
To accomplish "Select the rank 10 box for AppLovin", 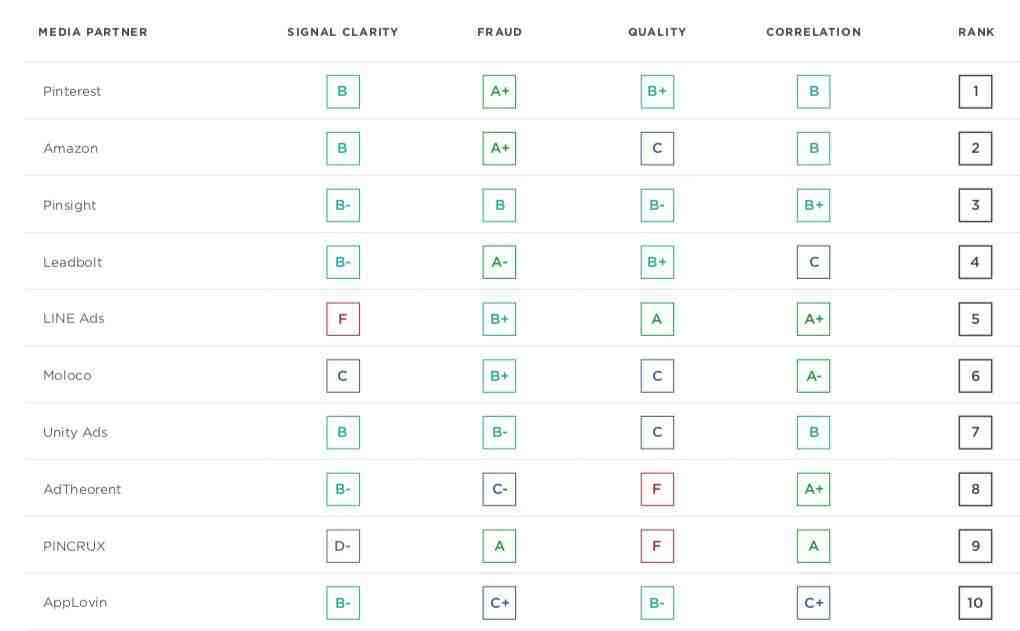I will click(975, 603).
